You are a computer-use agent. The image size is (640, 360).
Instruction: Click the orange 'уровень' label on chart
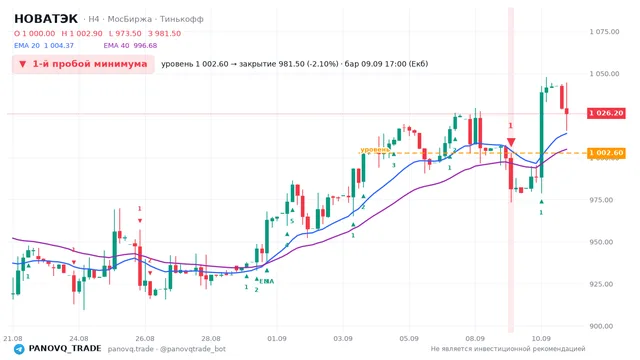(375, 150)
